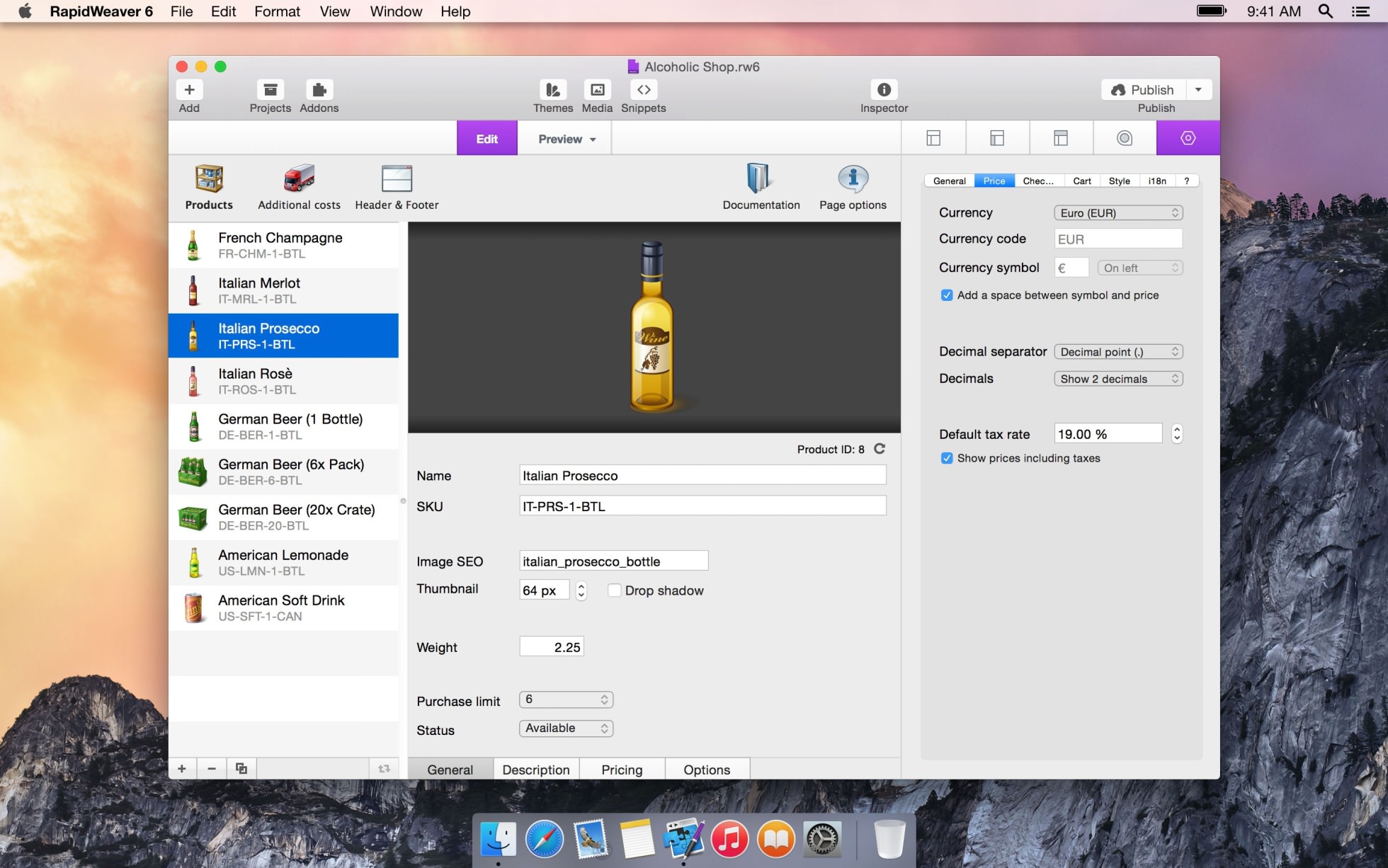Click the reorder products icon
Viewport: 1388px width, 868px height.
[x=384, y=769]
